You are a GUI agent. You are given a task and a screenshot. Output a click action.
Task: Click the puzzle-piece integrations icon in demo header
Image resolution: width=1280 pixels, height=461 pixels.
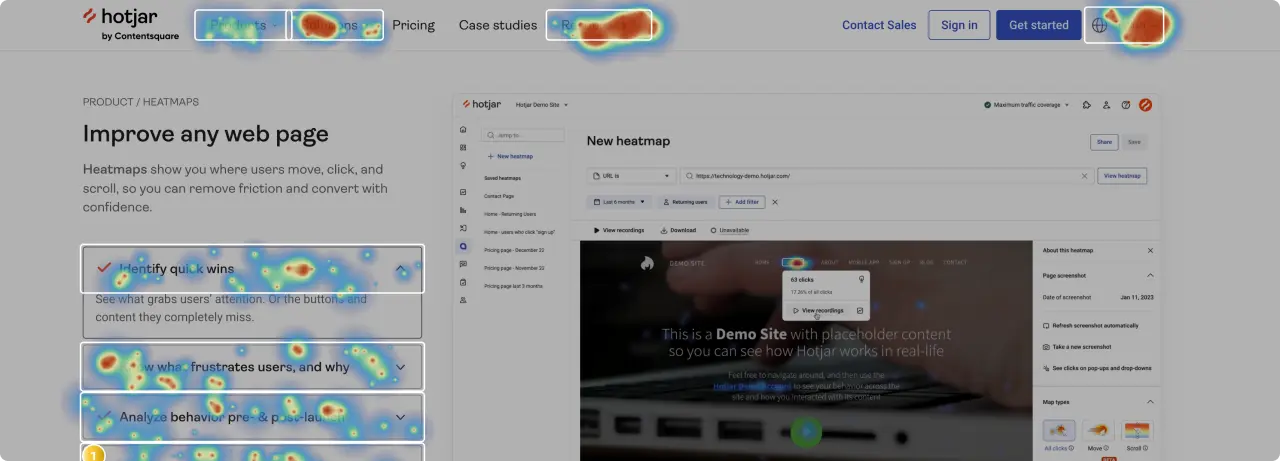click(x=1087, y=104)
